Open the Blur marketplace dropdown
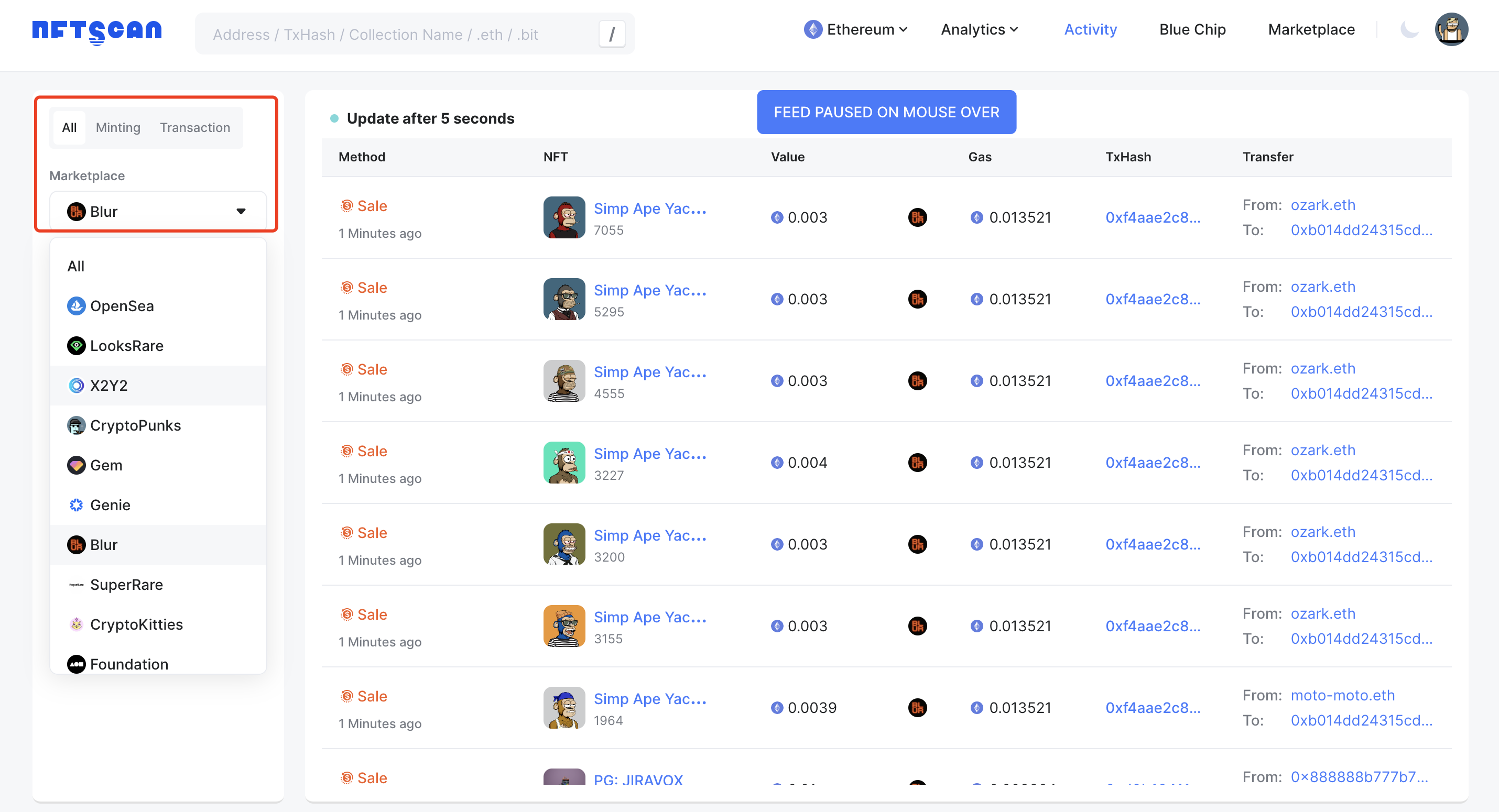This screenshot has height=812, width=1499. coord(157,211)
